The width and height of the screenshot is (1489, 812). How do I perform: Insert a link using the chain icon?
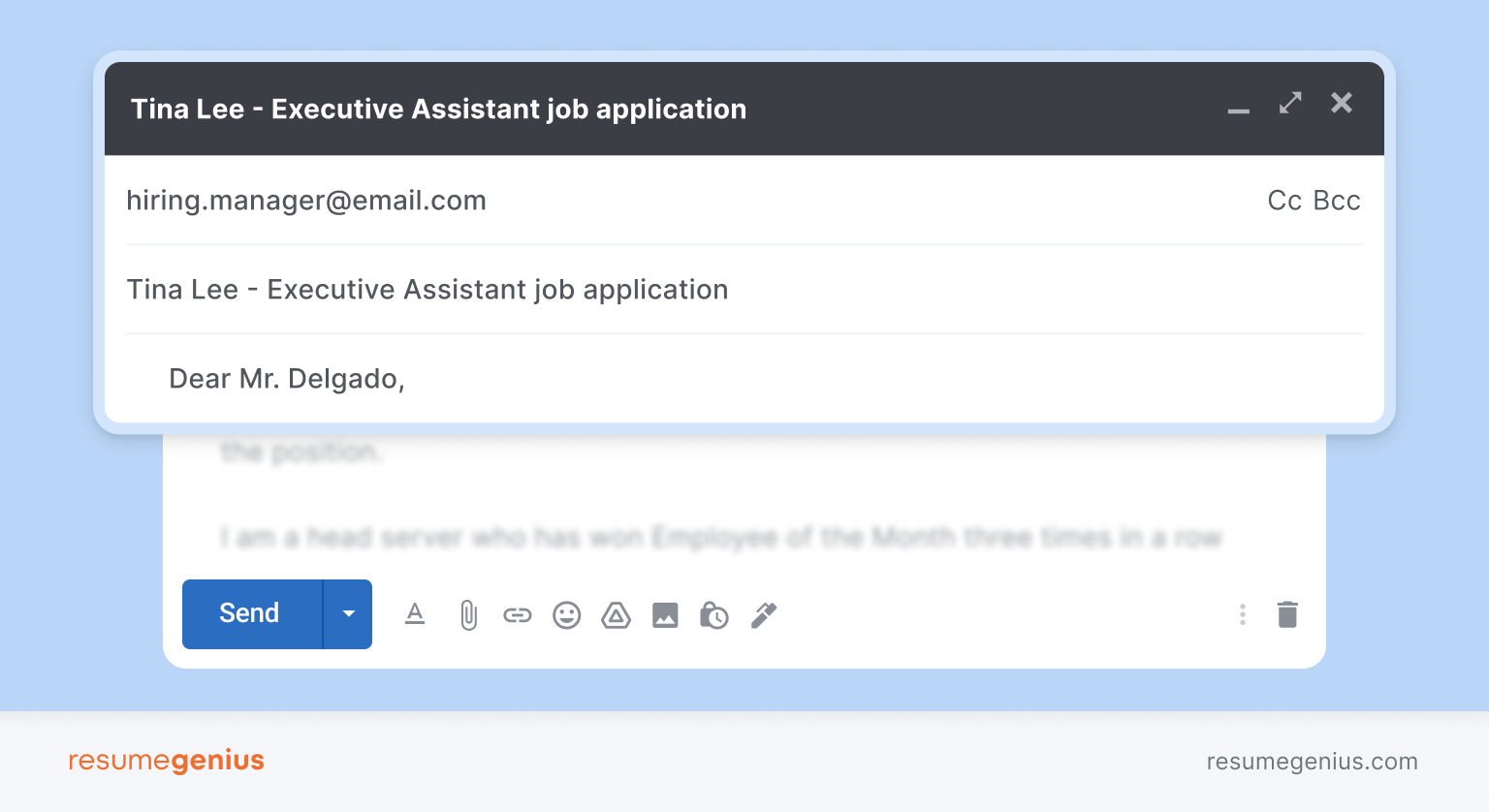pos(518,615)
